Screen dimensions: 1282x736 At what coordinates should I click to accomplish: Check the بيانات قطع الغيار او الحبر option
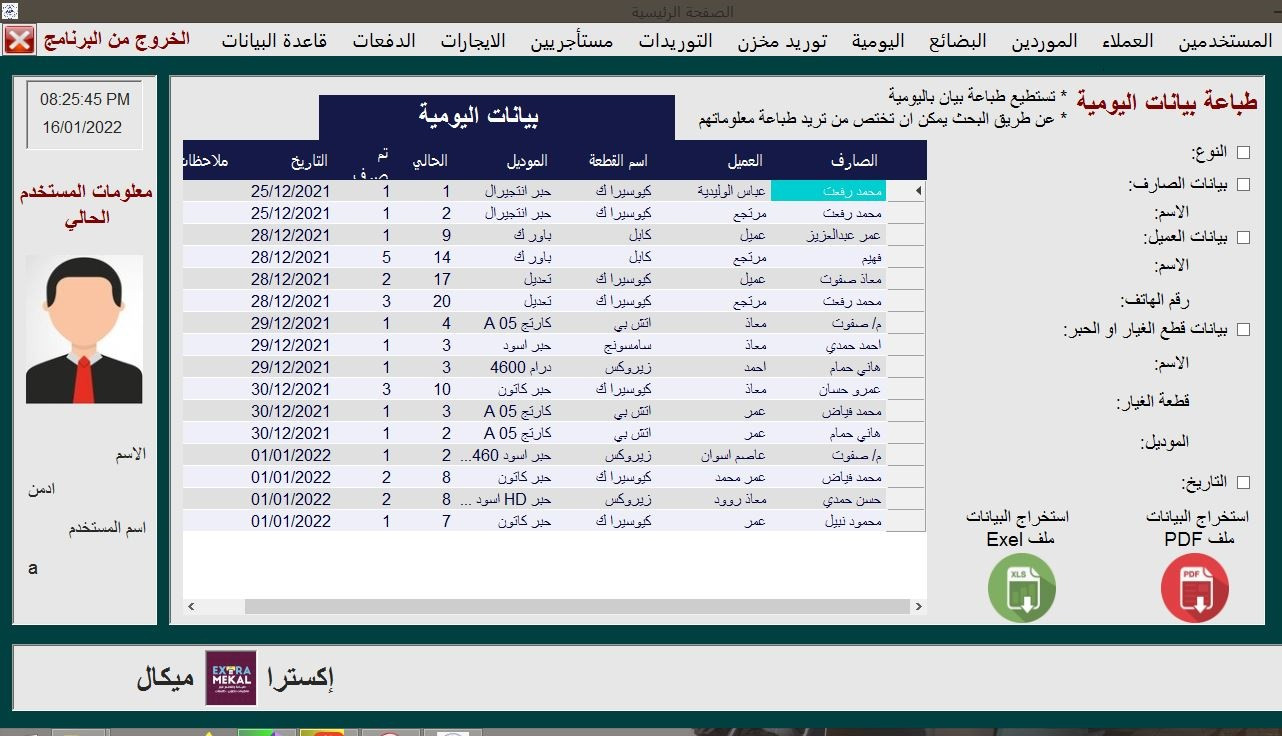pos(1241,329)
